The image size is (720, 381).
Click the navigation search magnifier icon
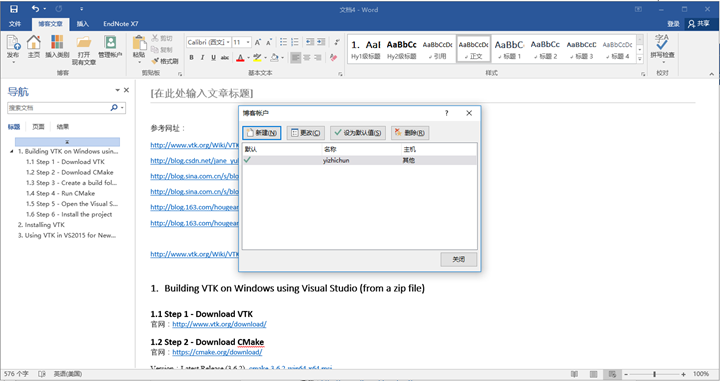[114, 107]
